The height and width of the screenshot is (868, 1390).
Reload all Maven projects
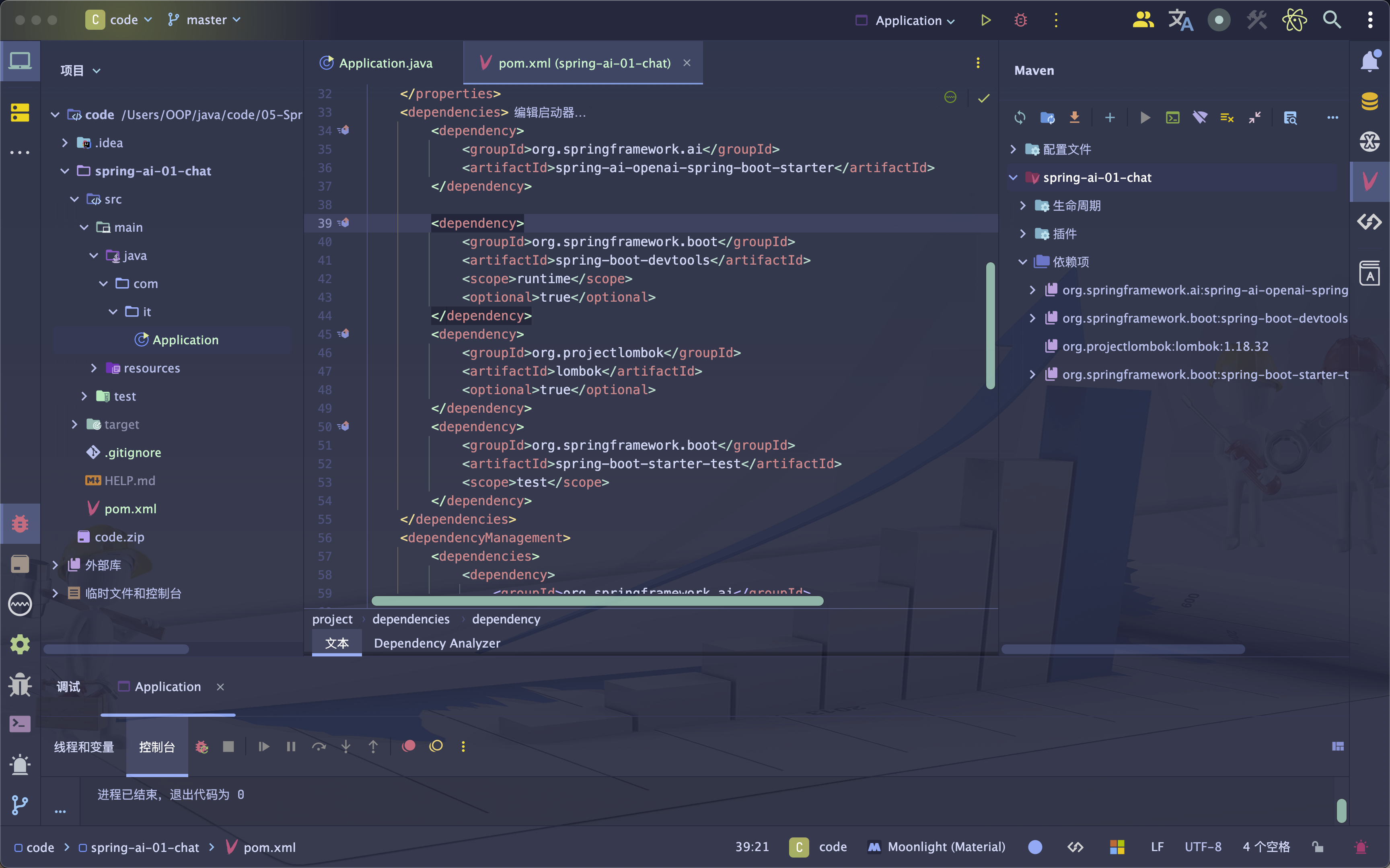point(1020,118)
